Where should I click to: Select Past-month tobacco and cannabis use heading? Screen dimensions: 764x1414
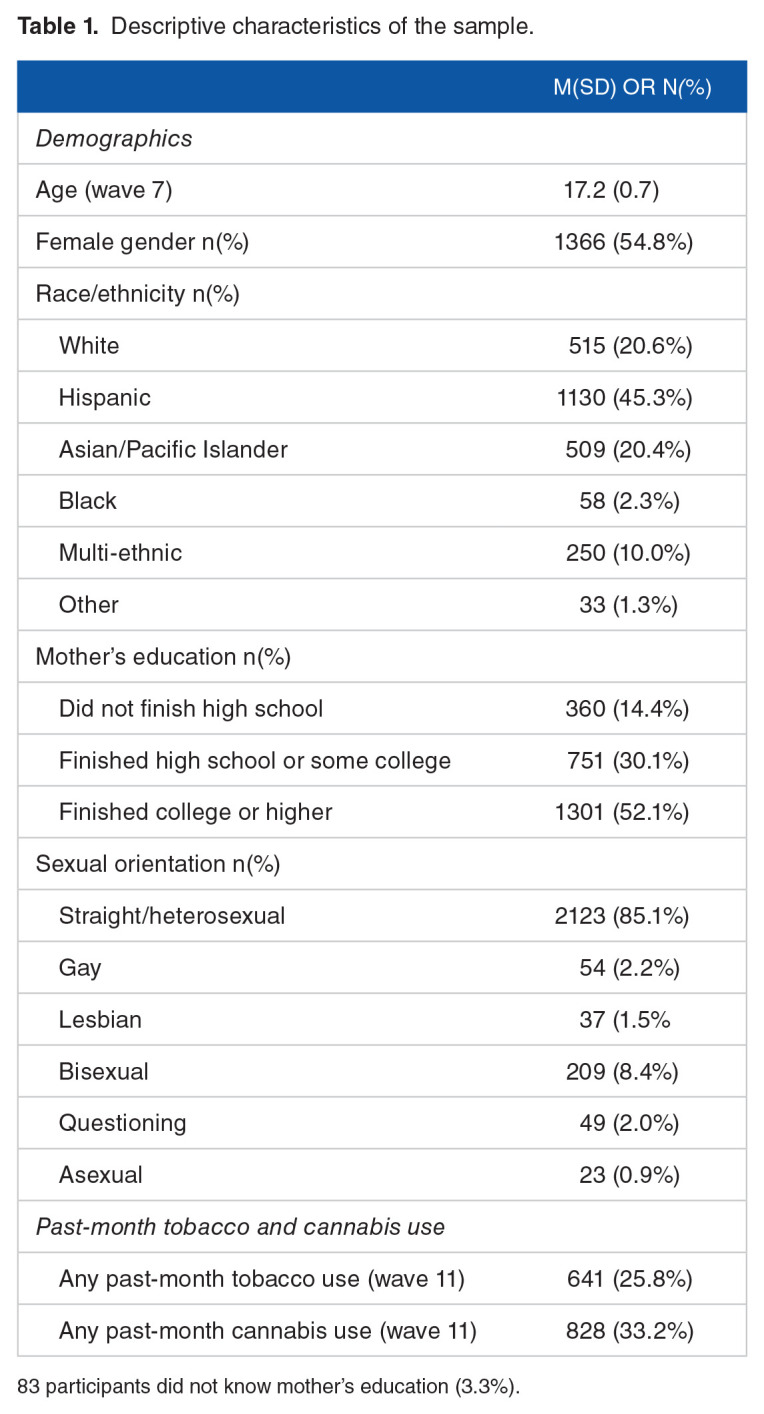tap(240, 1226)
